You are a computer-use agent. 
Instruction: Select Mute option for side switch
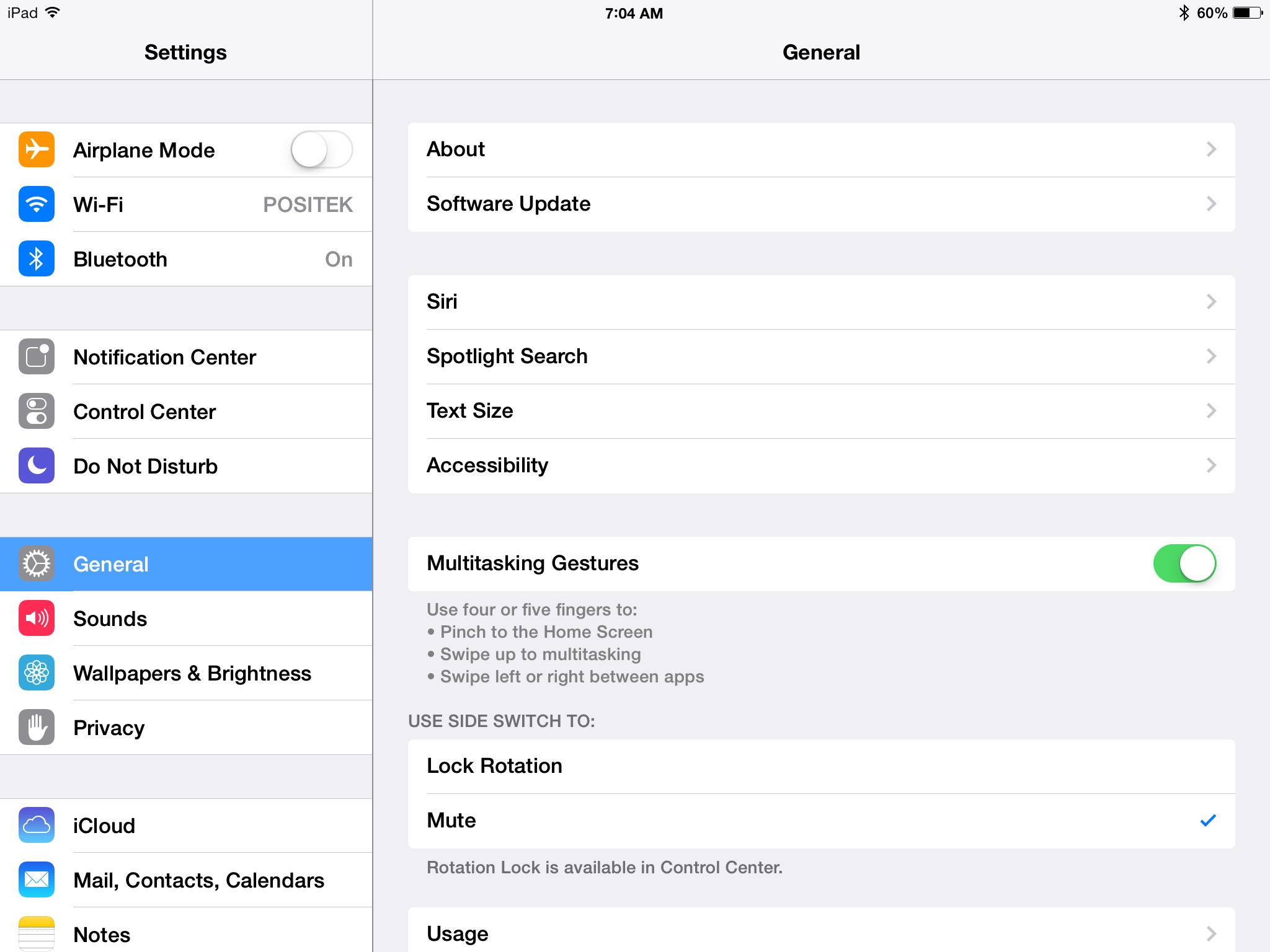(821, 821)
